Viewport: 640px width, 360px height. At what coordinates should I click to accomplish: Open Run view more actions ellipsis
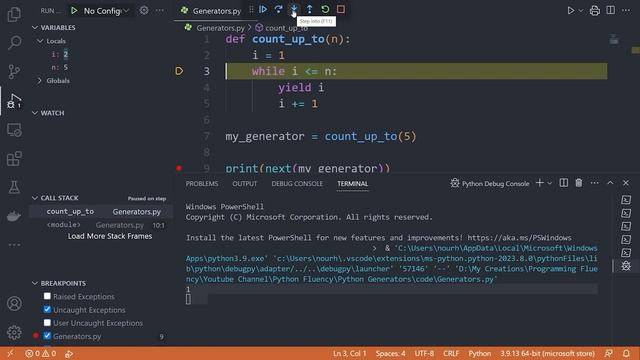pos(160,10)
